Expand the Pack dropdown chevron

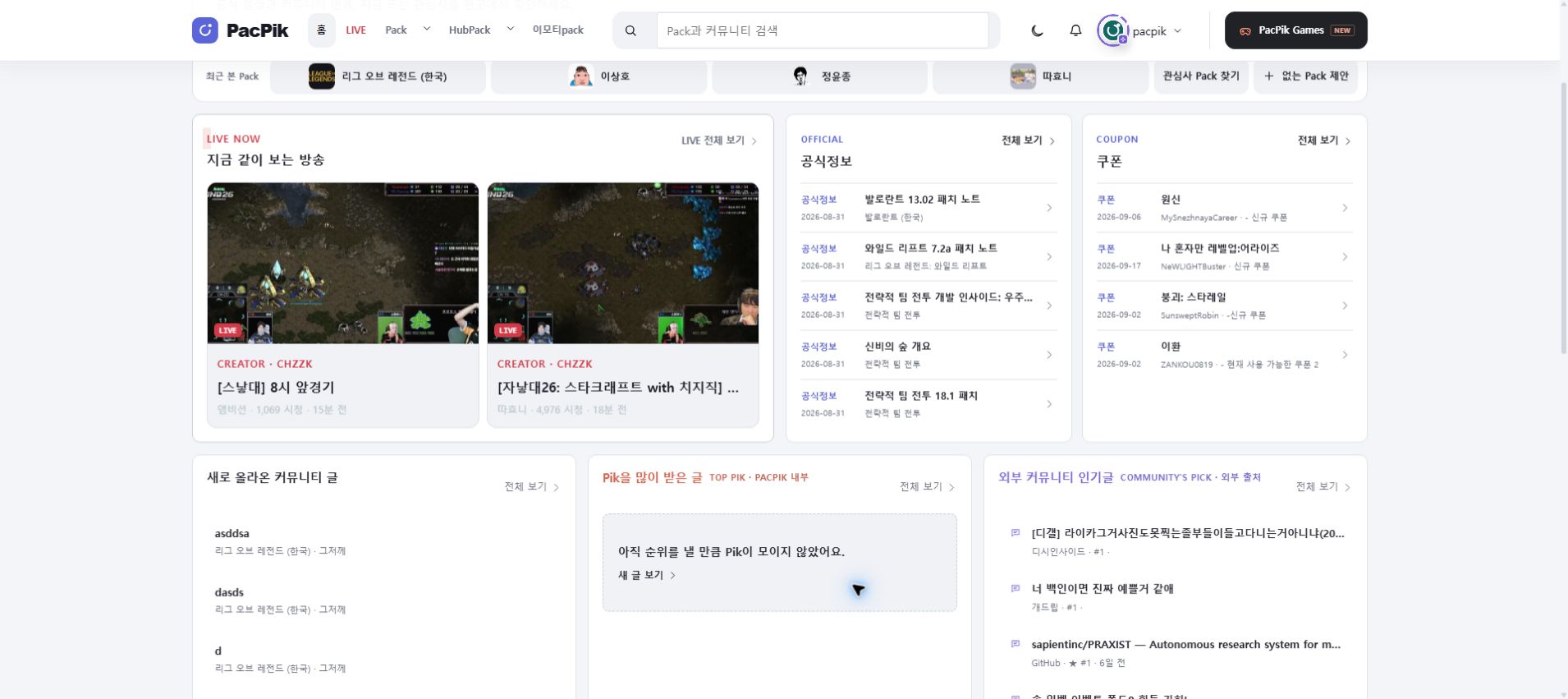(426, 29)
